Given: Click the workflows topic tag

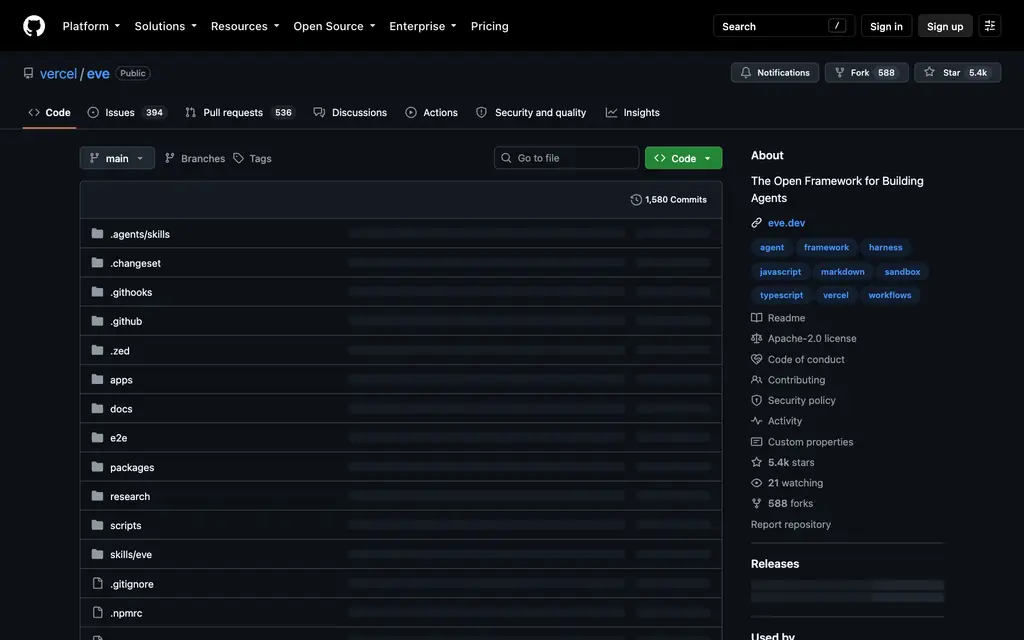Looking at the screenshot, I should click(889, 295).
